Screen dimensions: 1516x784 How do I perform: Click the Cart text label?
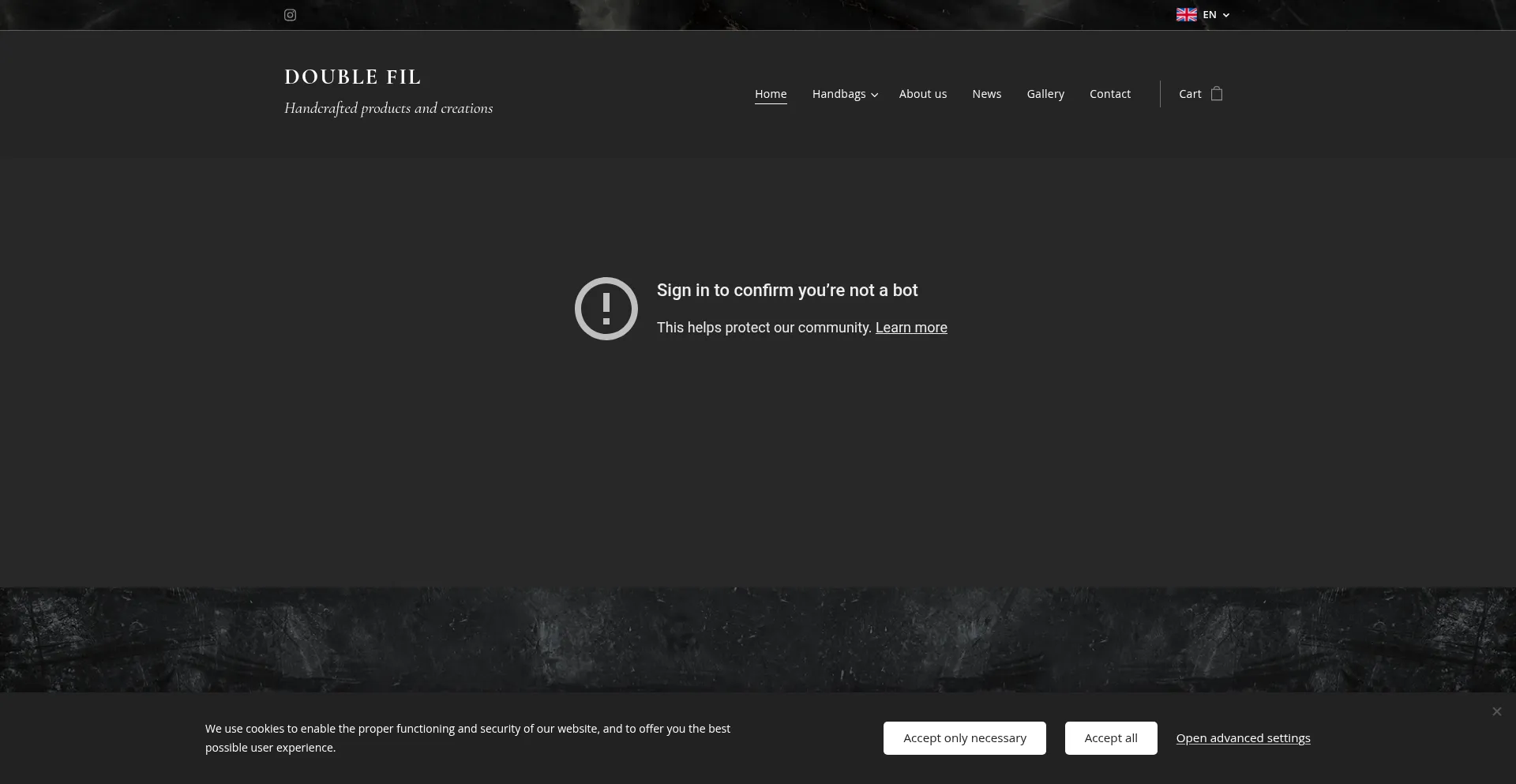tap(1189, 94)
